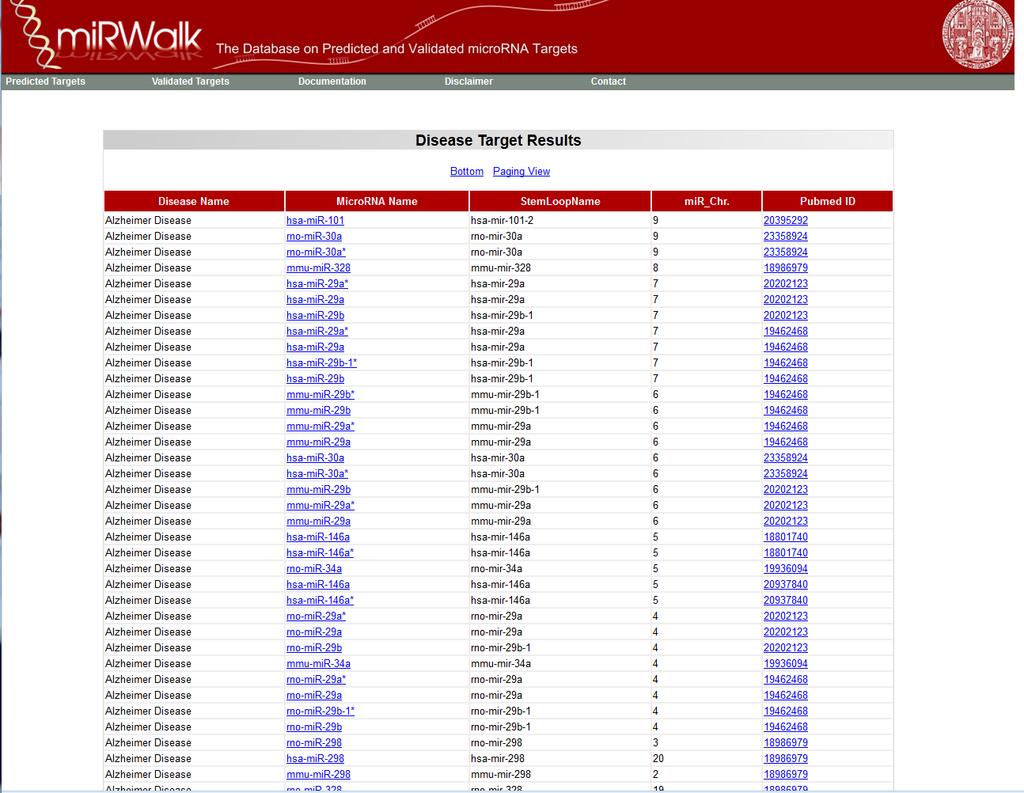Image resolution: width=1024 pixels, height=793 pixels.
Task: Open the Predicted Targets menu
Action: [46, 82]
